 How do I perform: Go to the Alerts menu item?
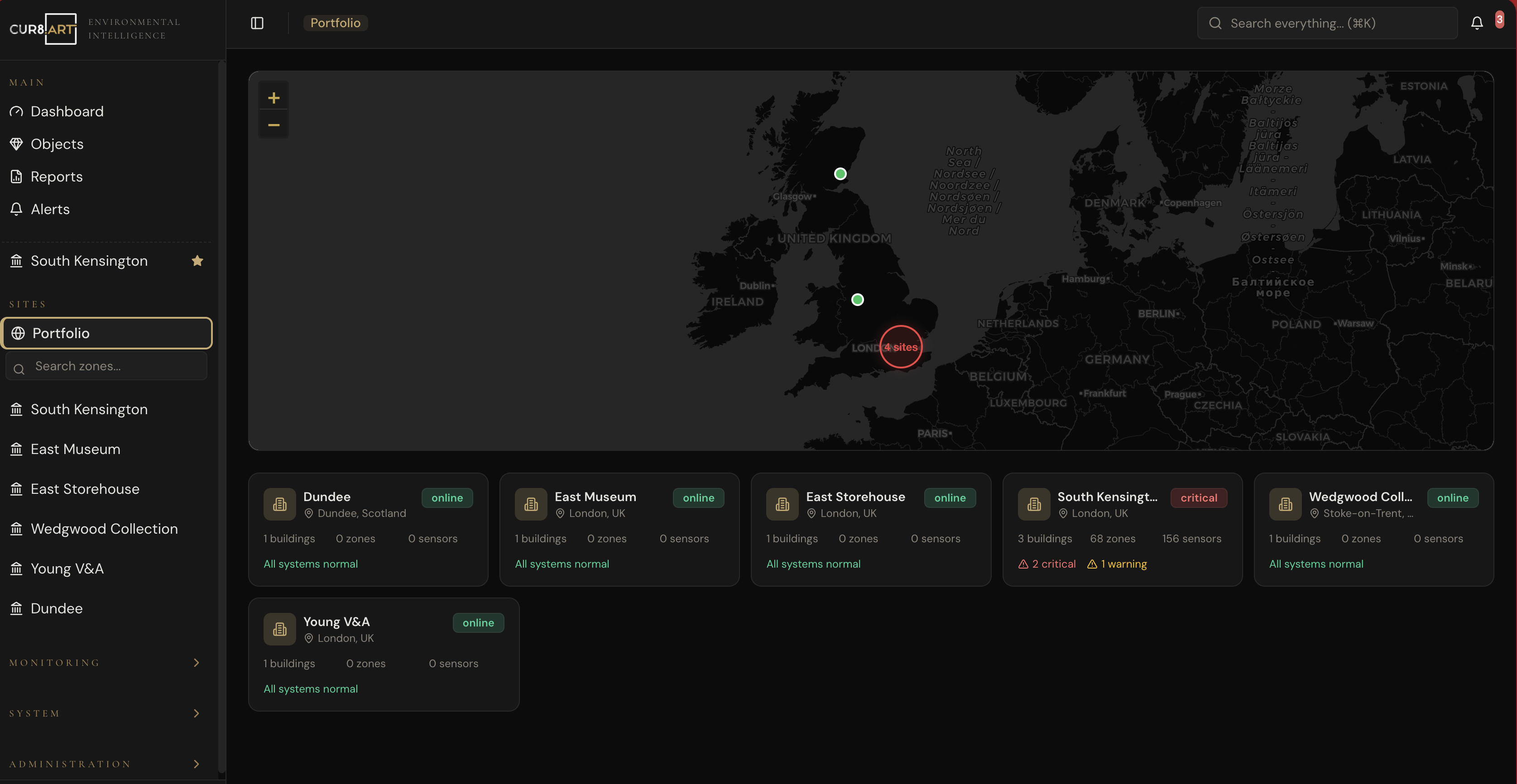(50, 209)
